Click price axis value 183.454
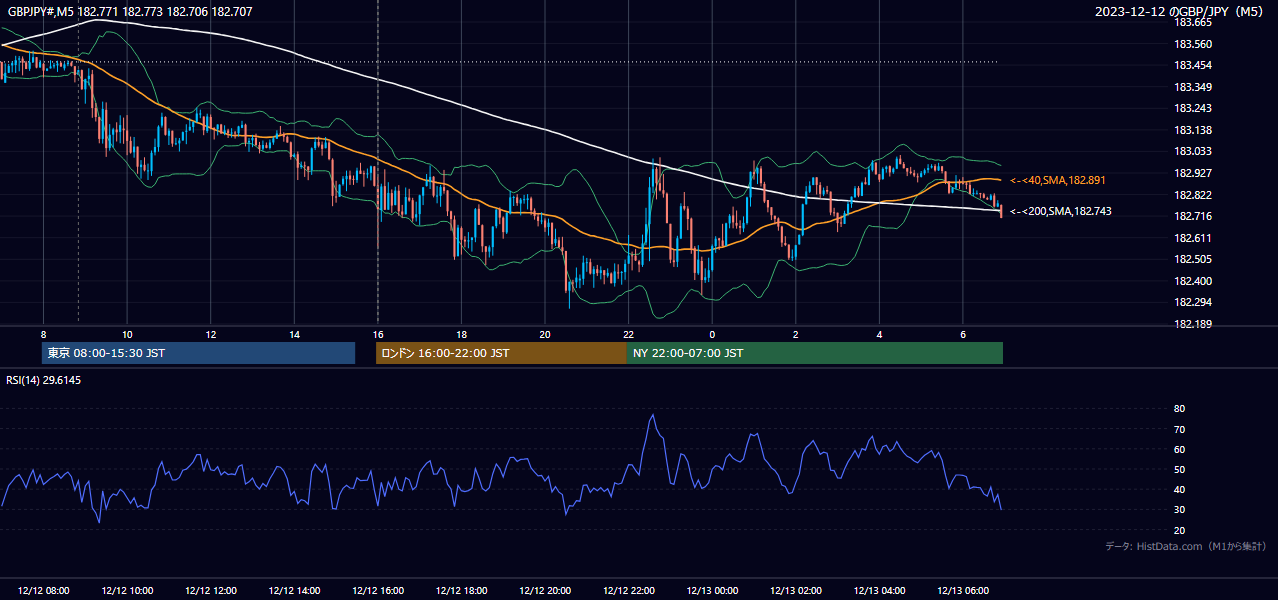 pos(1192,65)
